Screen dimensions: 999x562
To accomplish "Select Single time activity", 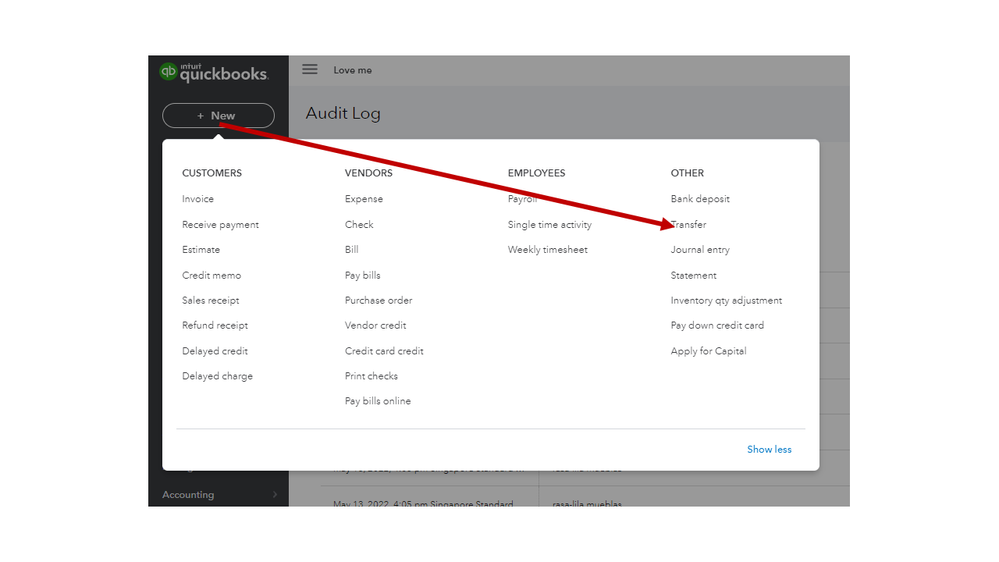I will (549, 225).
